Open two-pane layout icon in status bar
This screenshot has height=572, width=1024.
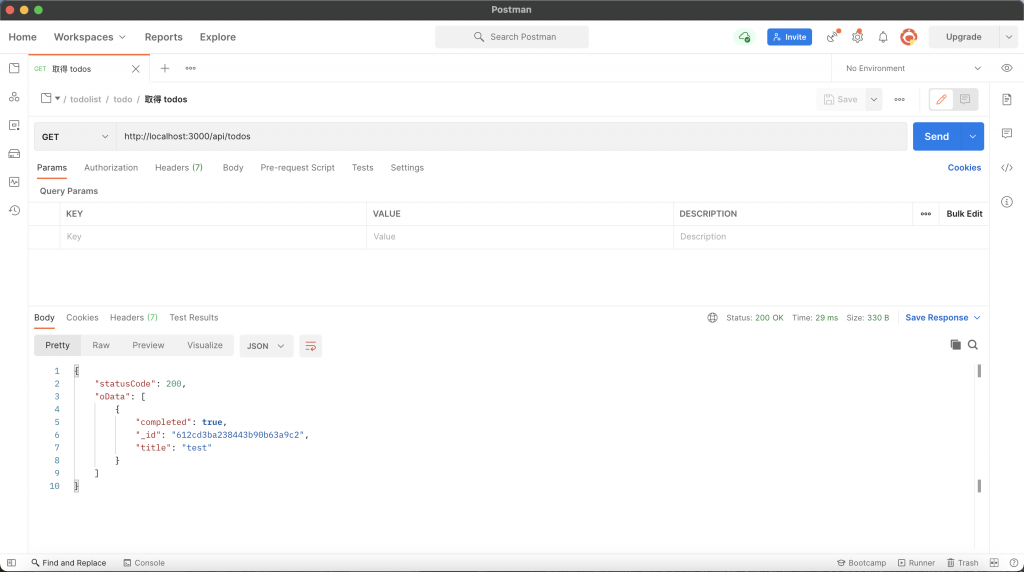[994, 563]
